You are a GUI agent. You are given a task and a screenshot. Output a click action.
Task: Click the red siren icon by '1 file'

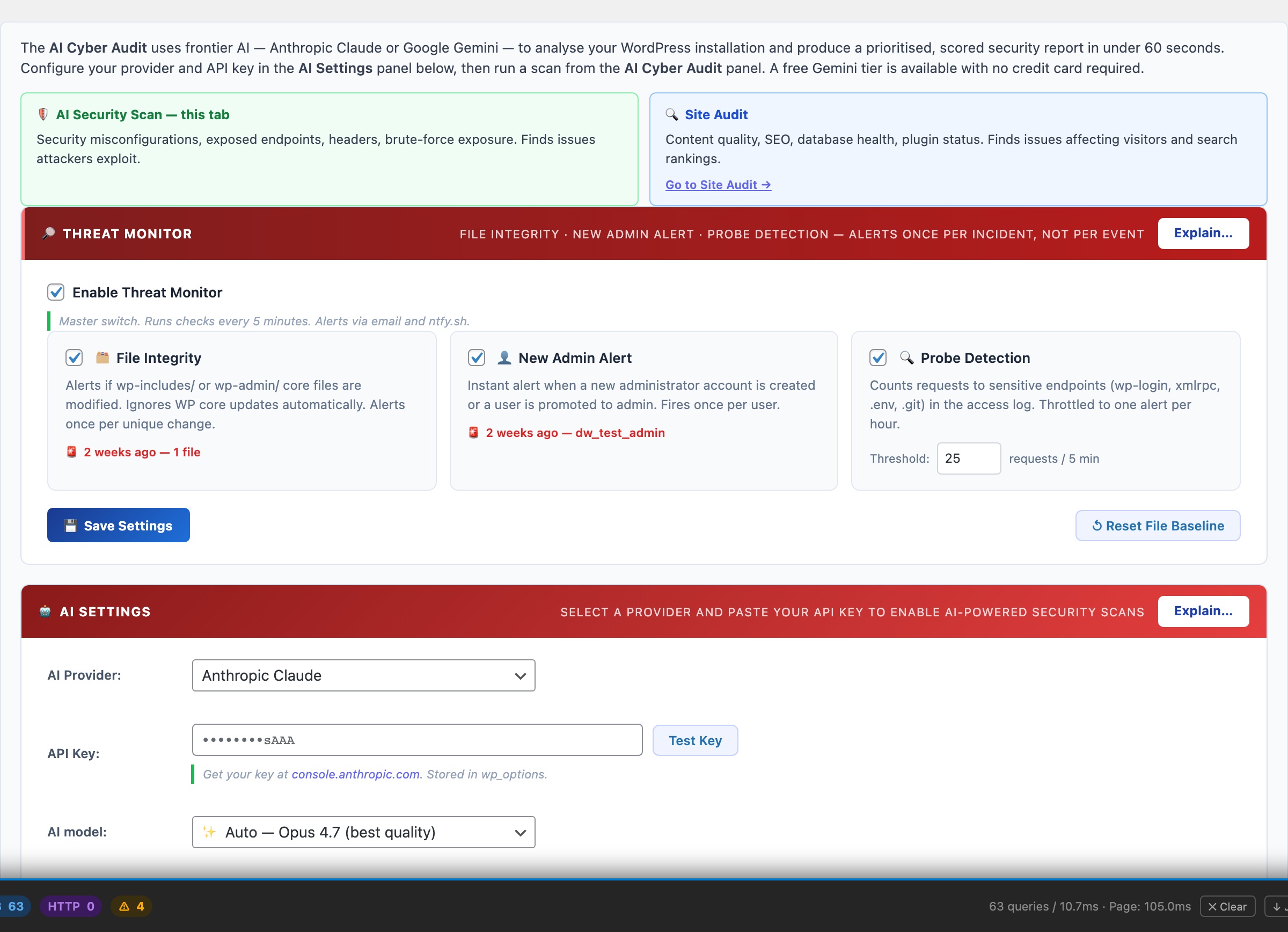71,452
